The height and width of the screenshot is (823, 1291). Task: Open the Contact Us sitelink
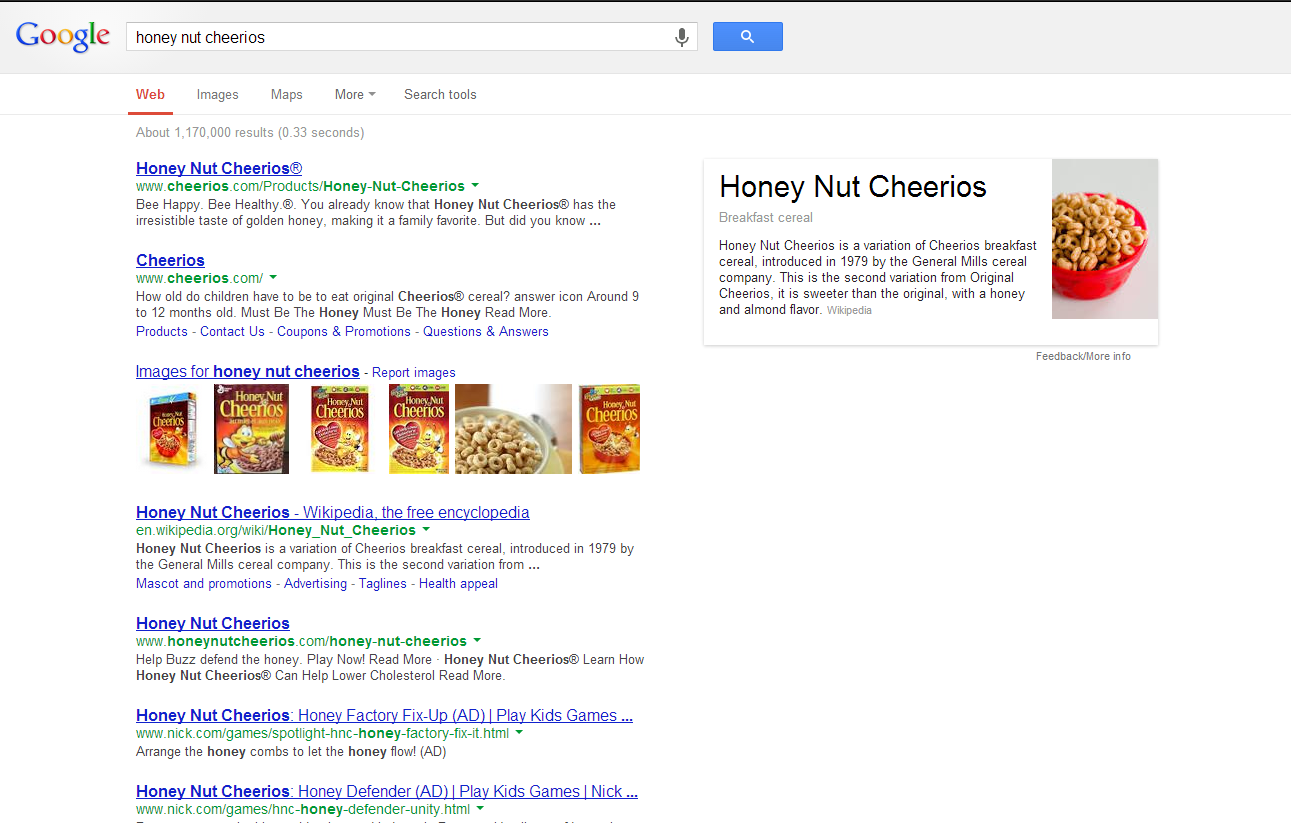pyautogui.click(x=232, y=332)
